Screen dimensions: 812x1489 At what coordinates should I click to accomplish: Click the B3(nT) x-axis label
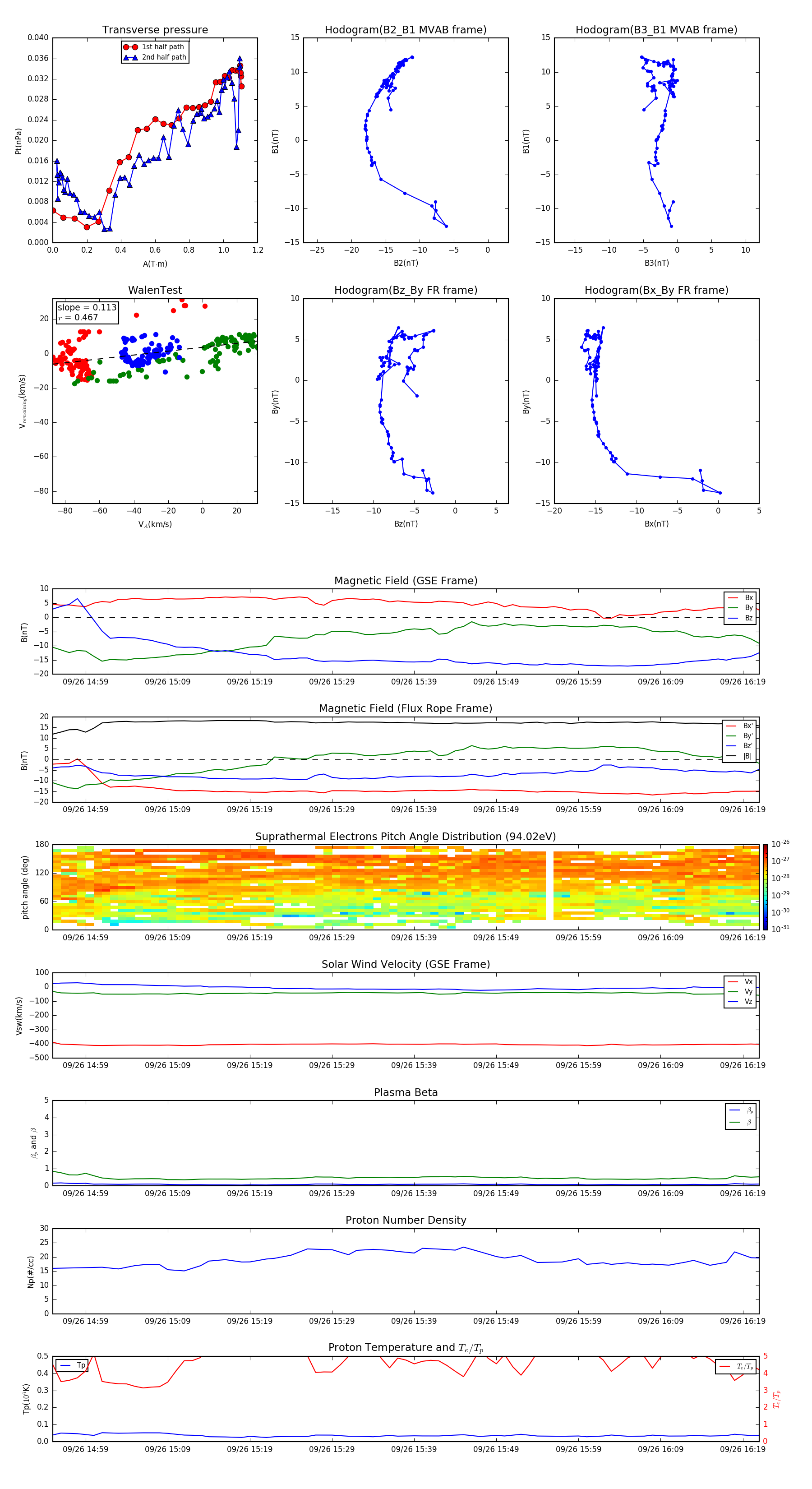coord(656,263)
